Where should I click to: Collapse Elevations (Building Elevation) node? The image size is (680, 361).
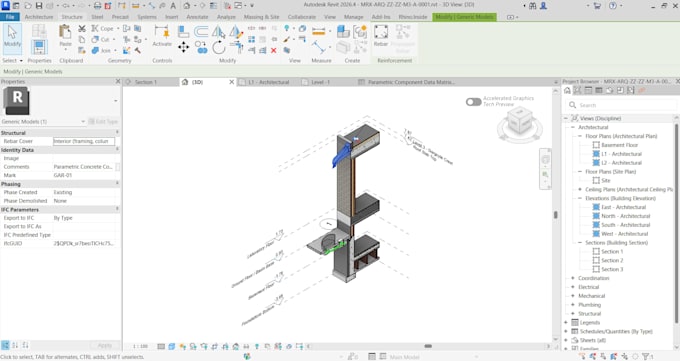pos(580,198)
